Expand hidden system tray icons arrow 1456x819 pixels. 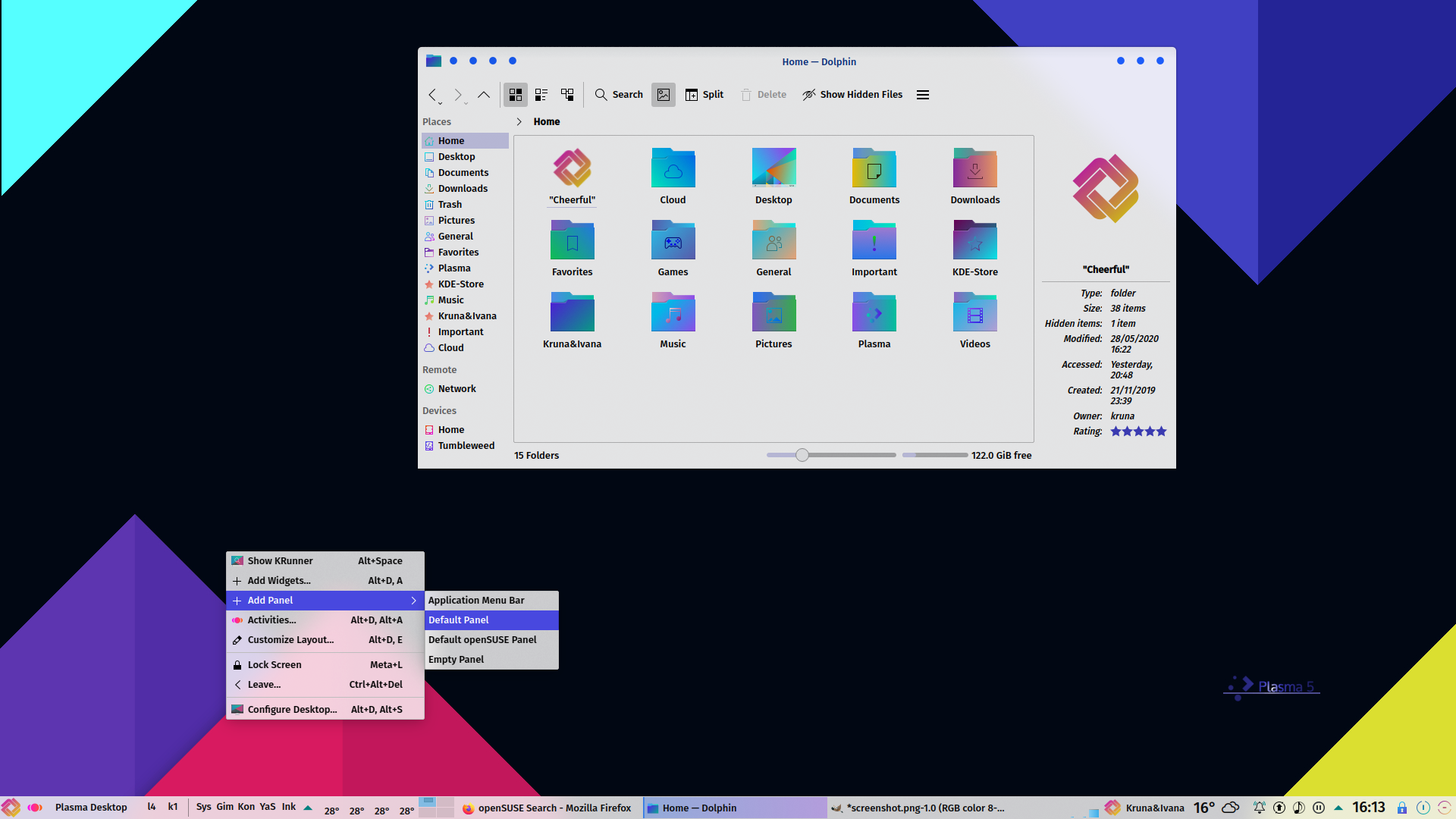coord(1338,808)
